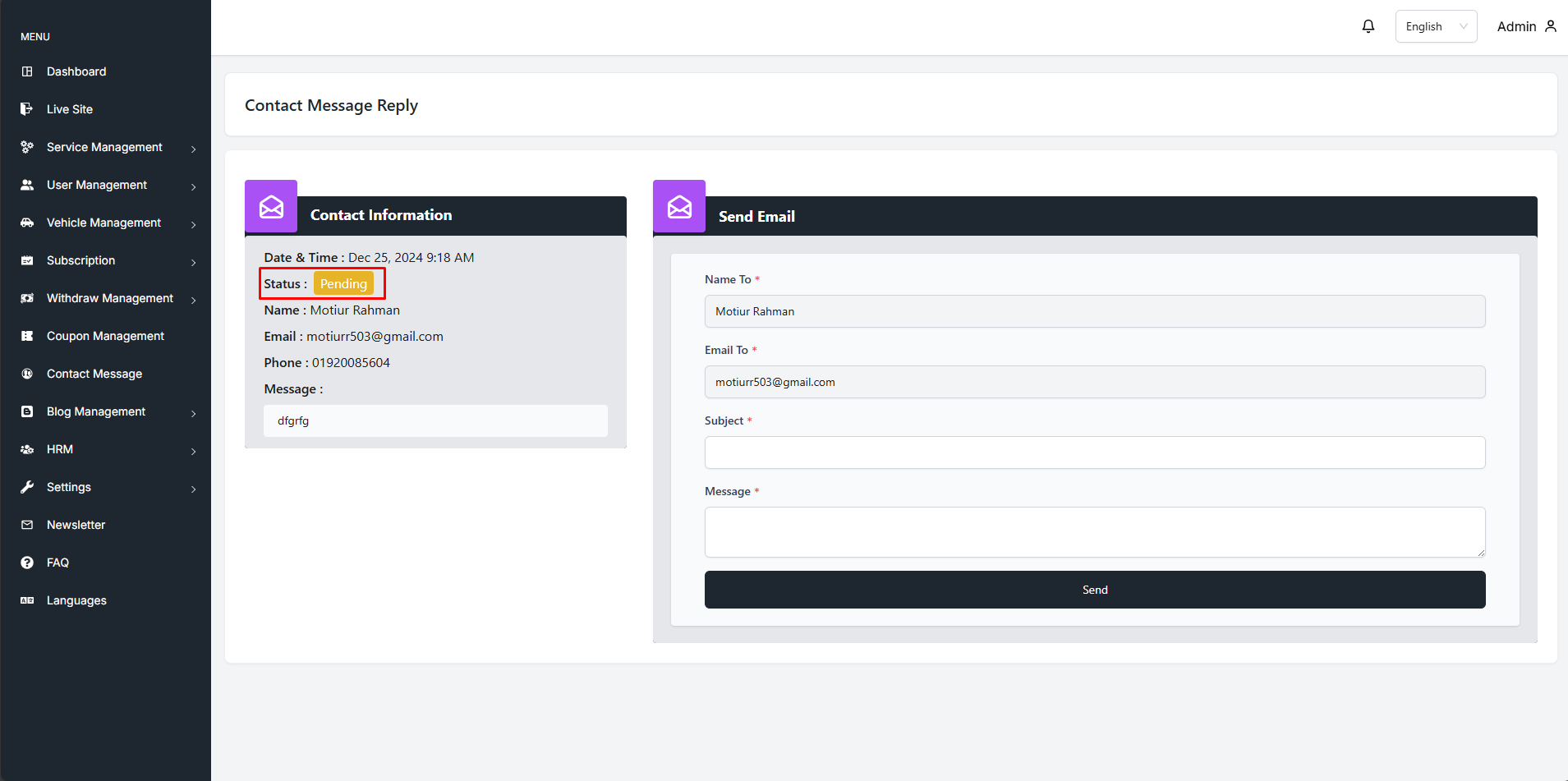Click the Languages icon in sidebar
This screenshot has height=781, width=1568.
coord(27,600)
